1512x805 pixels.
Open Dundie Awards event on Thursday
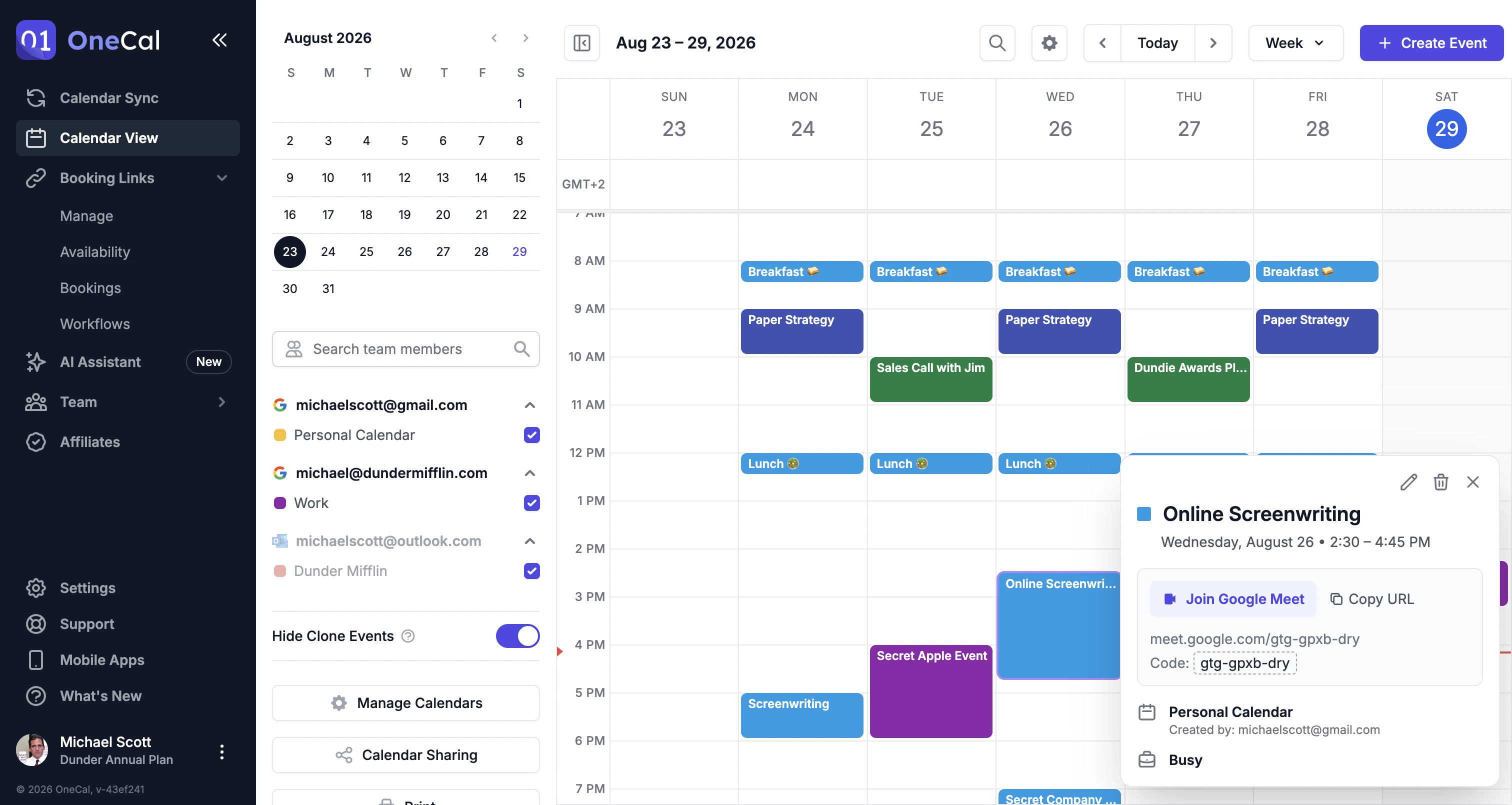(x=1188, y=379)
